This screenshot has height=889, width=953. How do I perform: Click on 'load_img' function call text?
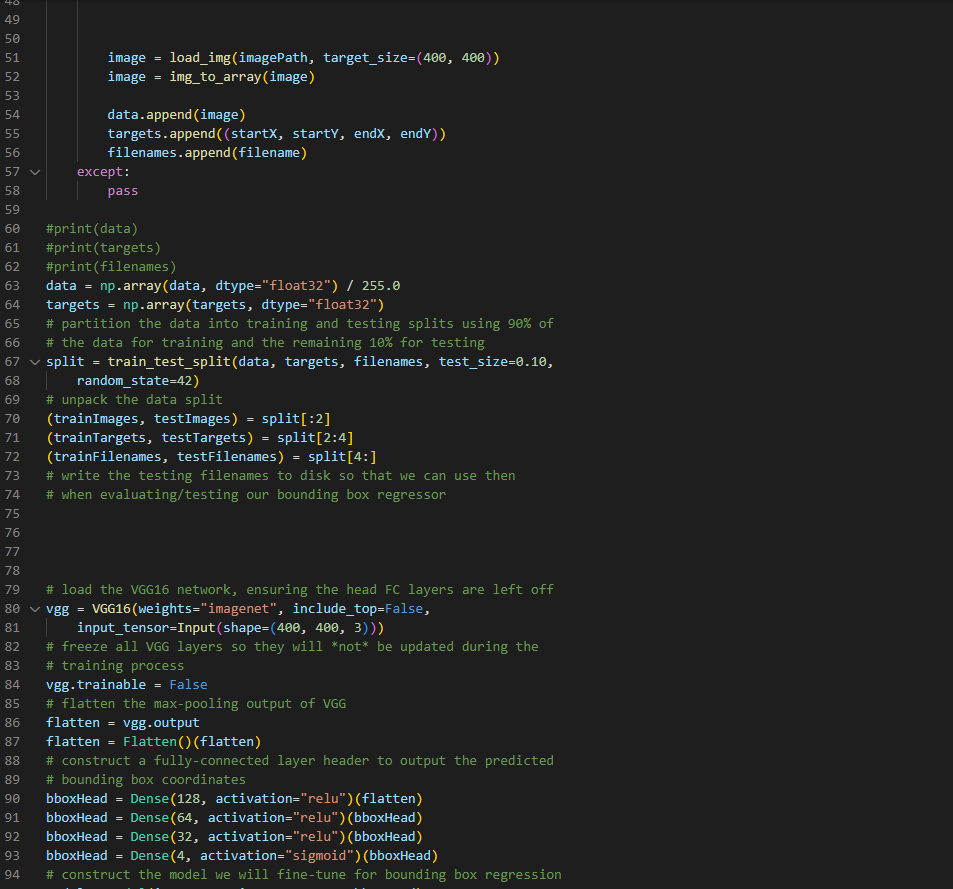tap(200, 58)
